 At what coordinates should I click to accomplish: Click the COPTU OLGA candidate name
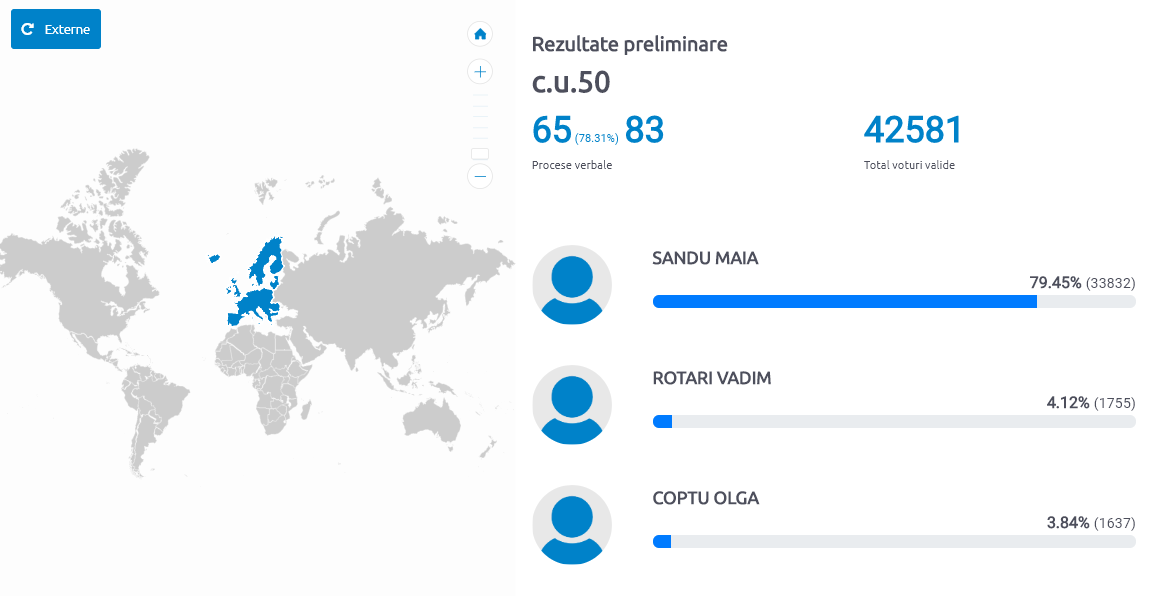[705, 498]
